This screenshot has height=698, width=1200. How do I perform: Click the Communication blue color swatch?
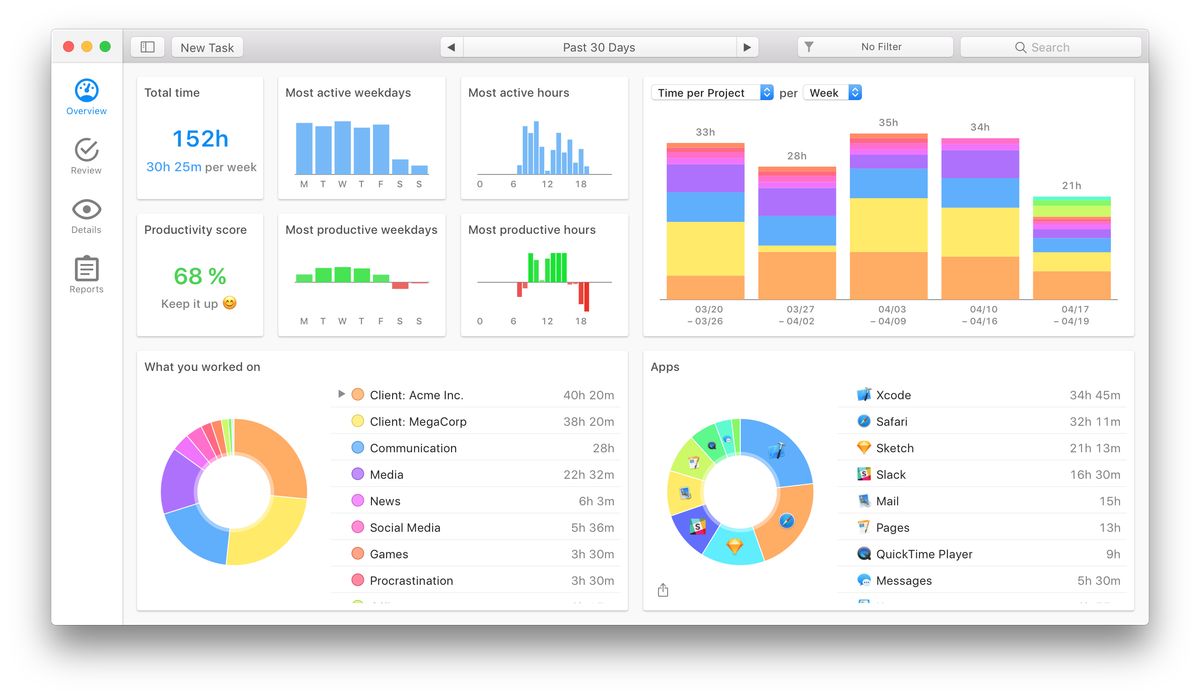pos(357,448)
